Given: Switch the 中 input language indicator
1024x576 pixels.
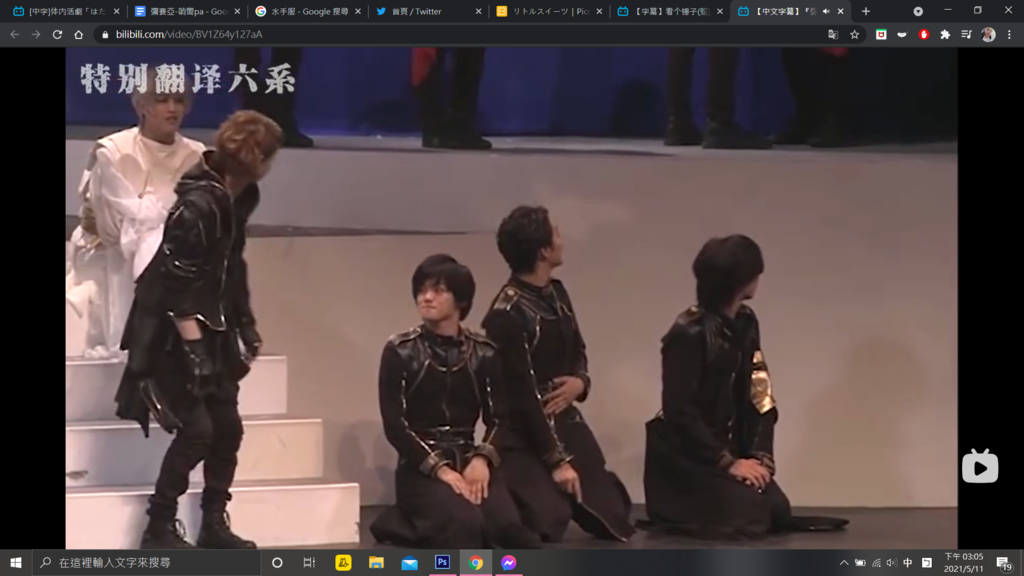Looking at the screenshot, I should pos(908,562).
